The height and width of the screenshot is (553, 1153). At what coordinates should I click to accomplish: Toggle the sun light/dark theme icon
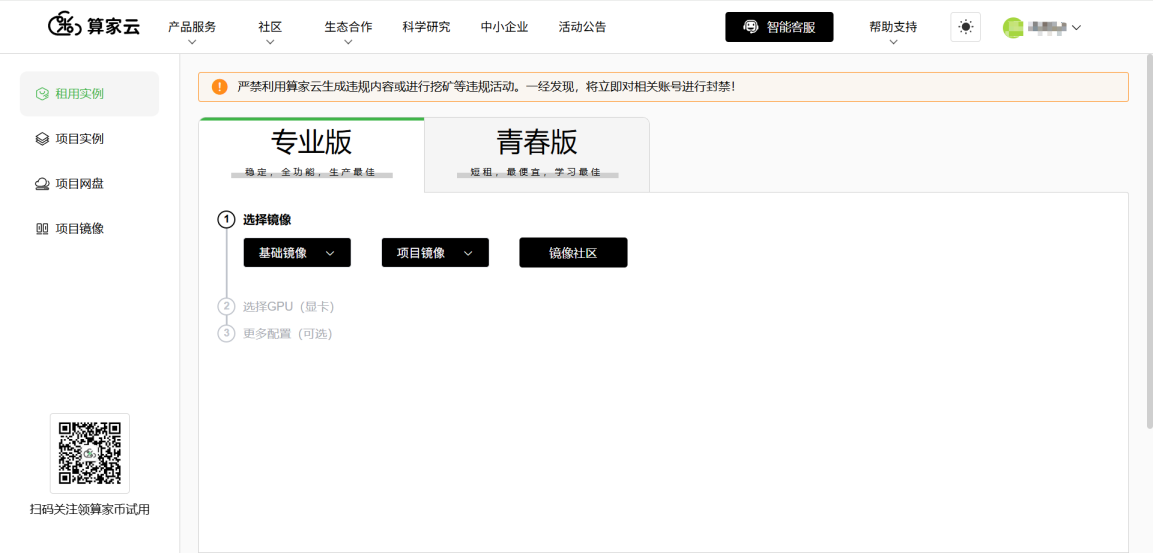click(965, 27)
